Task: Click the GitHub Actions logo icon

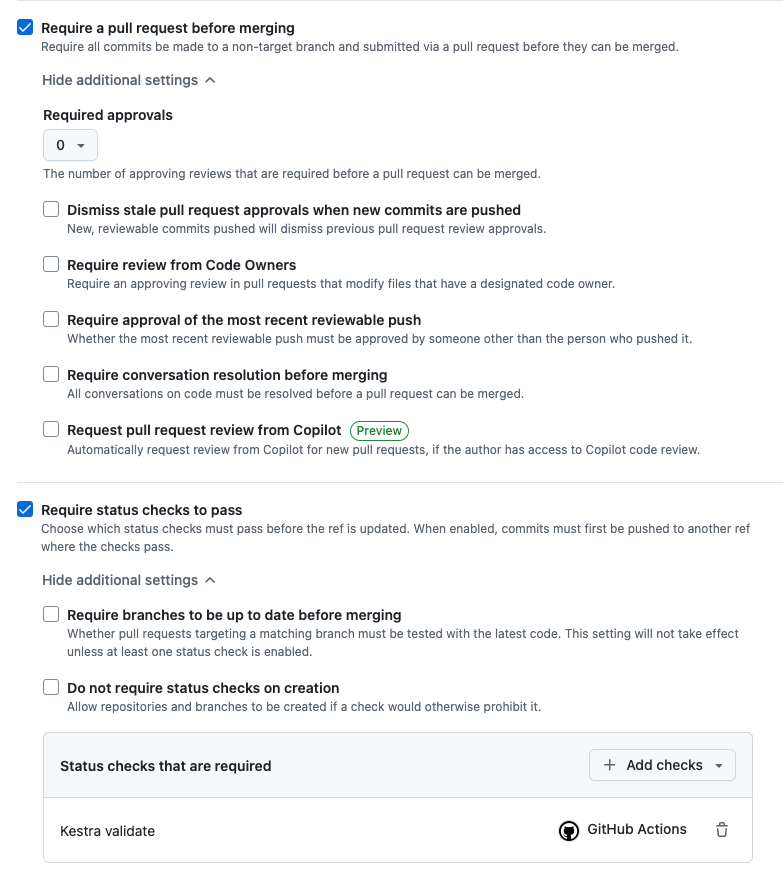Action: click(x=569, y=831)
